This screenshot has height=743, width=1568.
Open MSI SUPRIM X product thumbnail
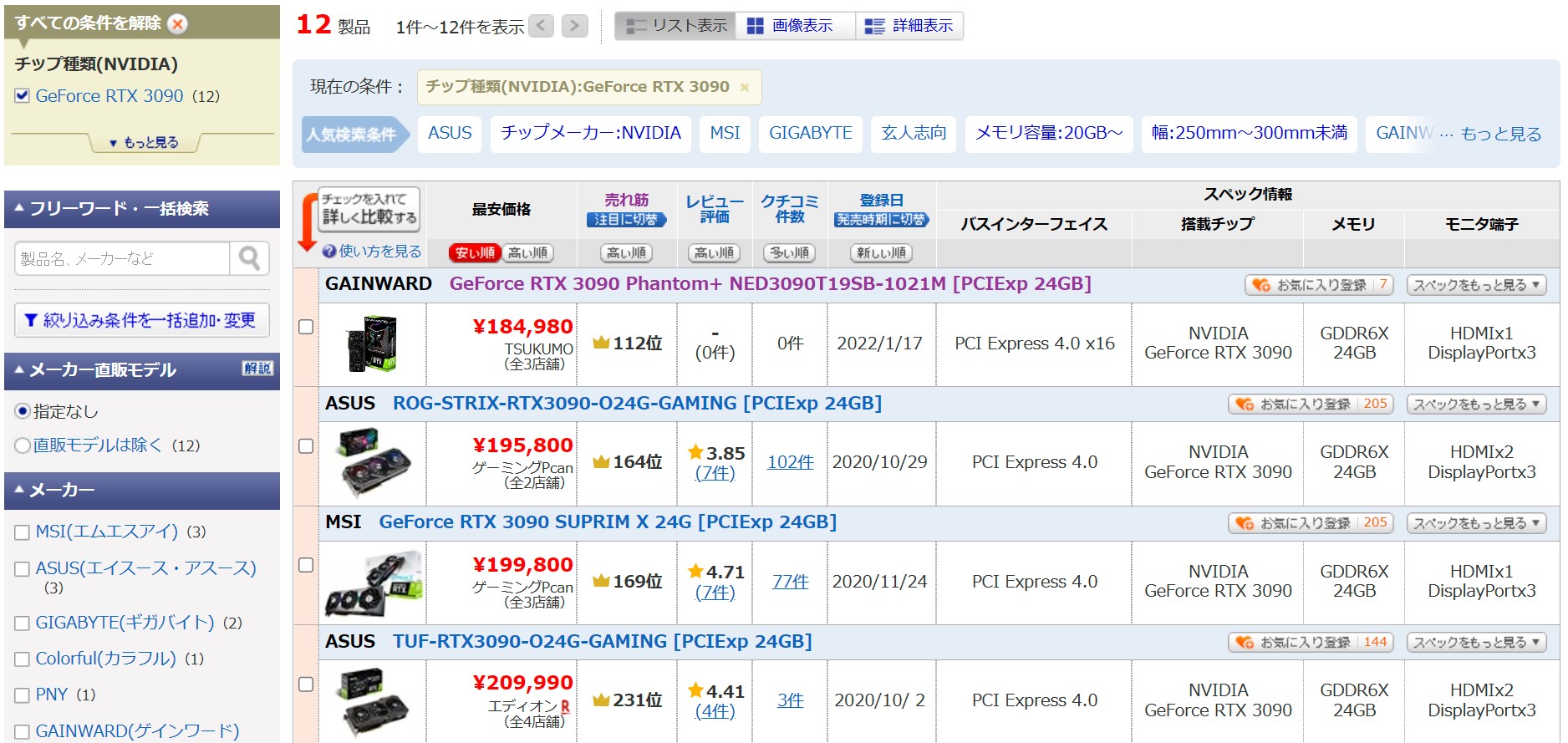coord(374,583)
